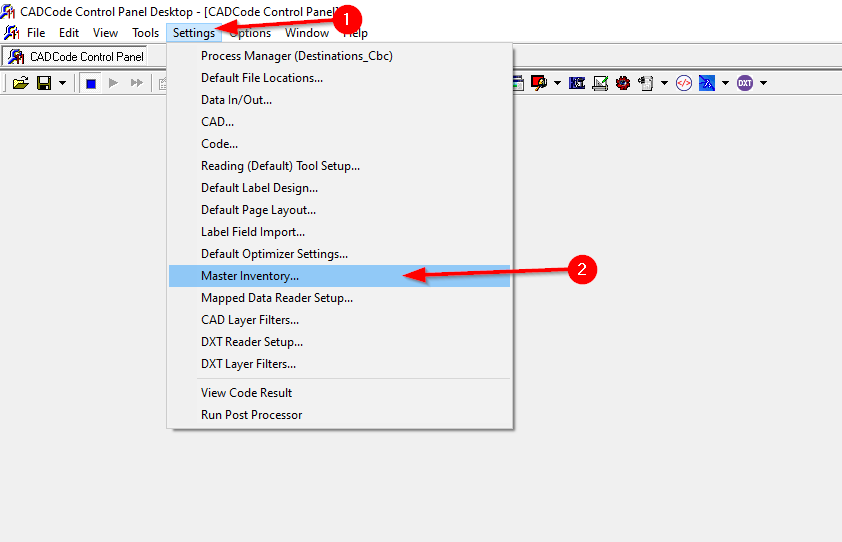
Task: Open Default Optimizer Settings
Action: click(x=339, y=254)
